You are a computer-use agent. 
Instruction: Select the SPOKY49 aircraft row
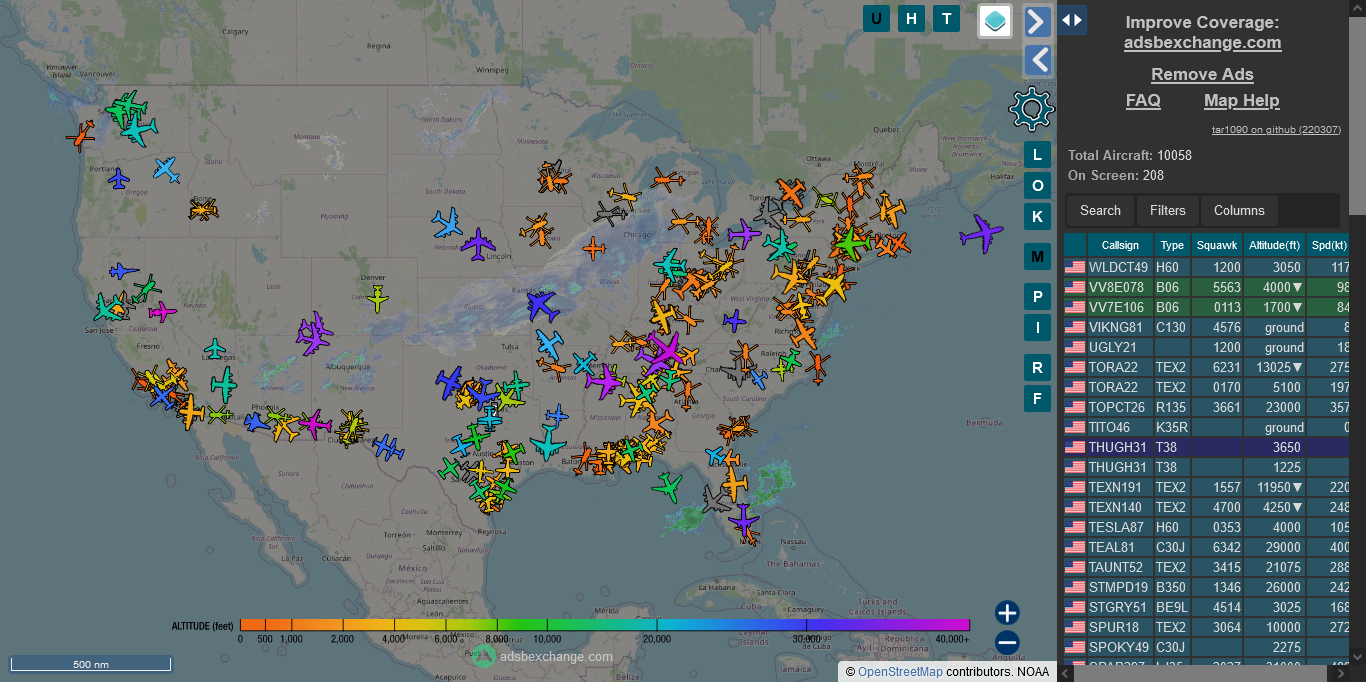pos(1207,647)
